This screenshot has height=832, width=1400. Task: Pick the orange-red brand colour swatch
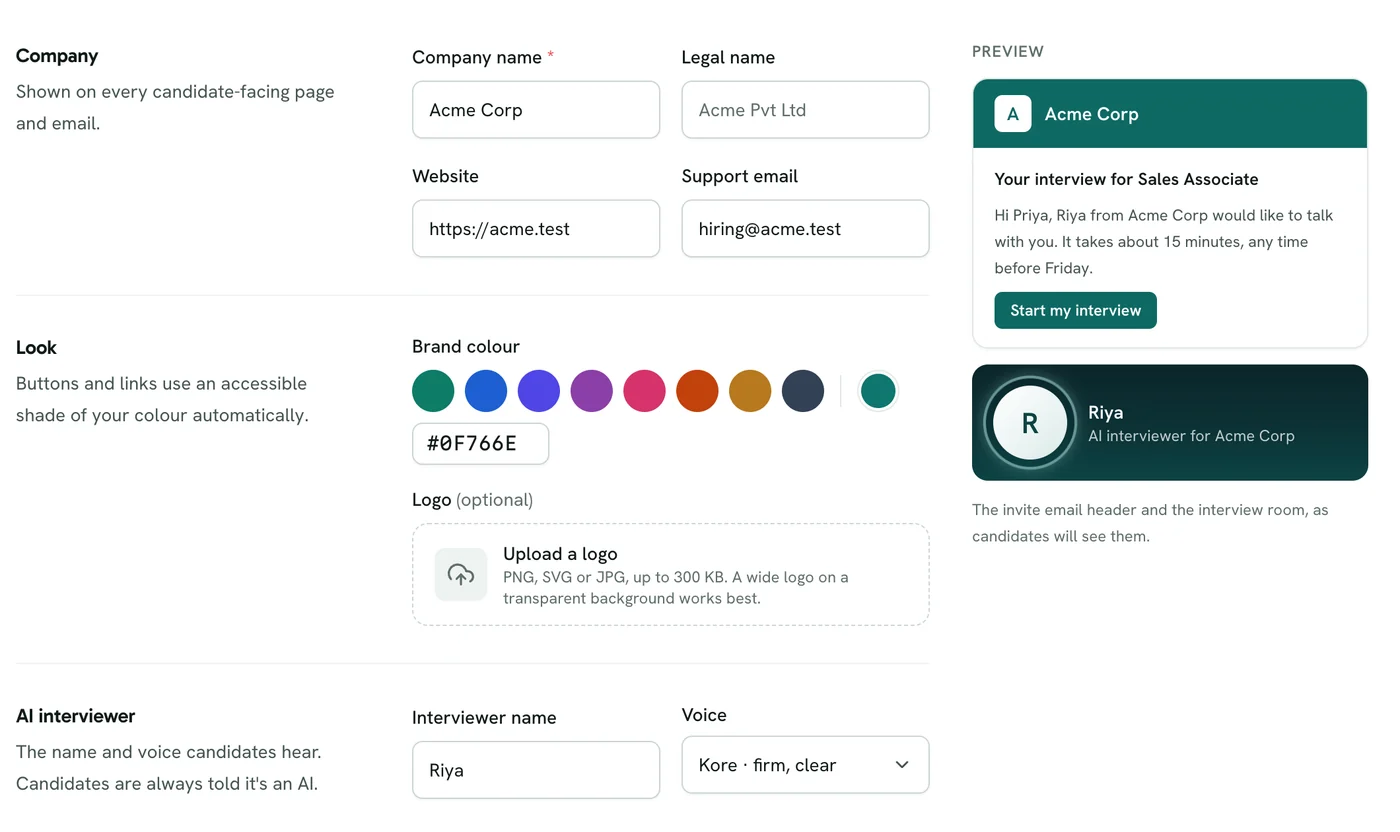pos(697,391)
